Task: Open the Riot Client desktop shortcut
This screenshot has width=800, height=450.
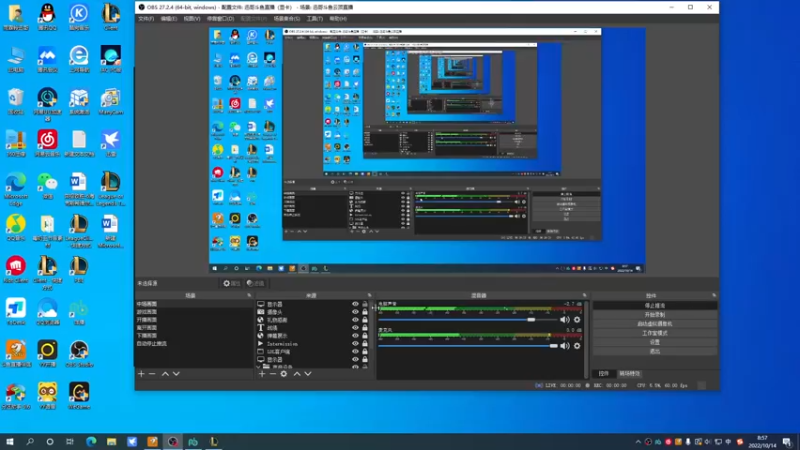Action: (16, 269)
